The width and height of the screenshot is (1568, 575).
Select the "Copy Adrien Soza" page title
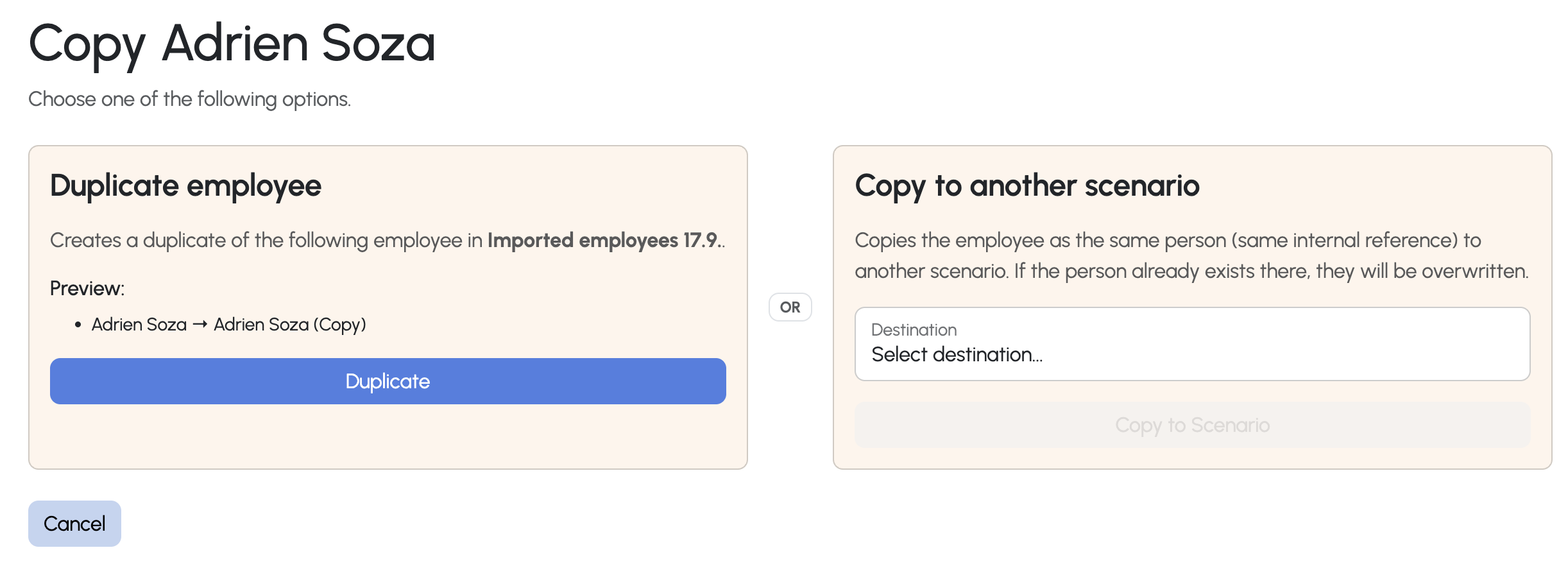coord(232,44)
